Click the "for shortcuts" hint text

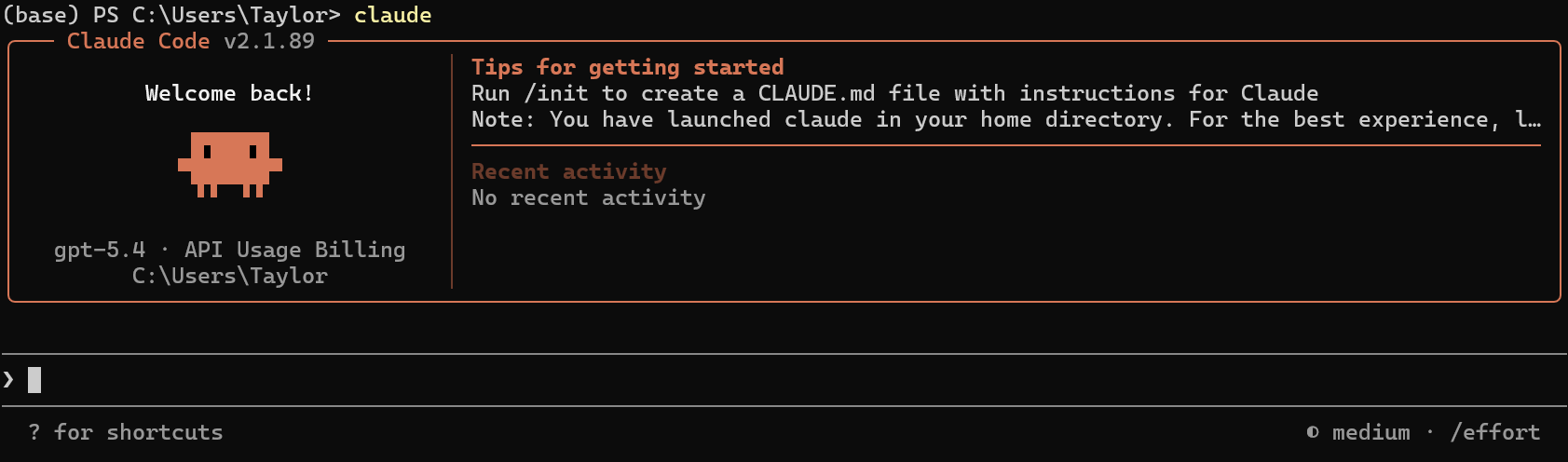138,432
